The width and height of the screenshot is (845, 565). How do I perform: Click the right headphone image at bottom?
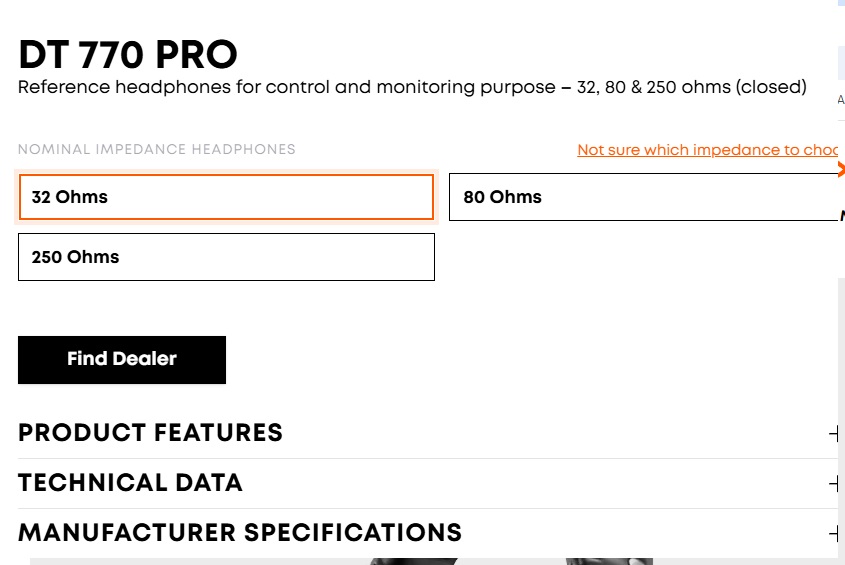pyautogui.click(x=610, y=560)
